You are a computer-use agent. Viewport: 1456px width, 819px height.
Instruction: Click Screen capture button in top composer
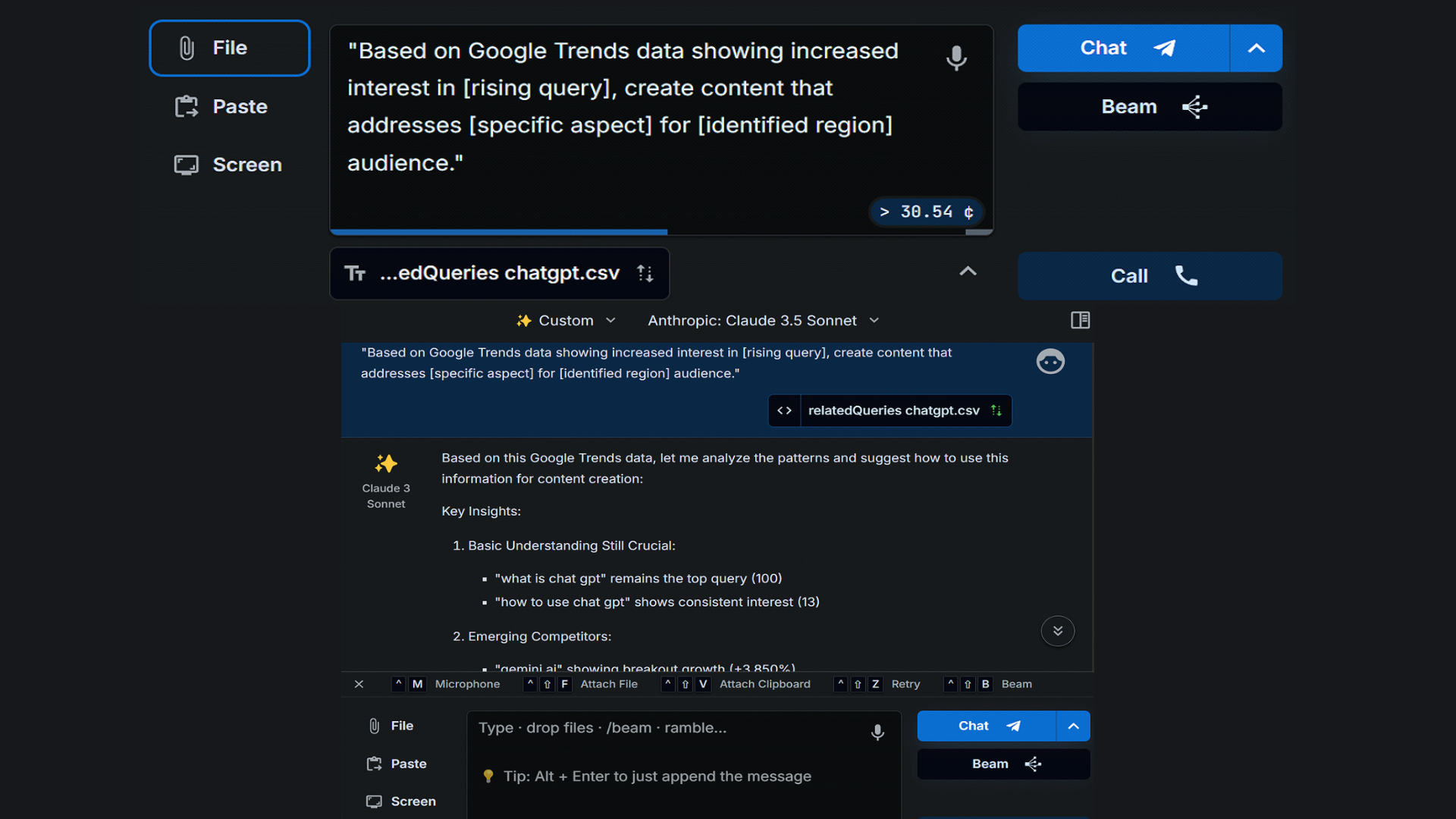click(230, 165)
